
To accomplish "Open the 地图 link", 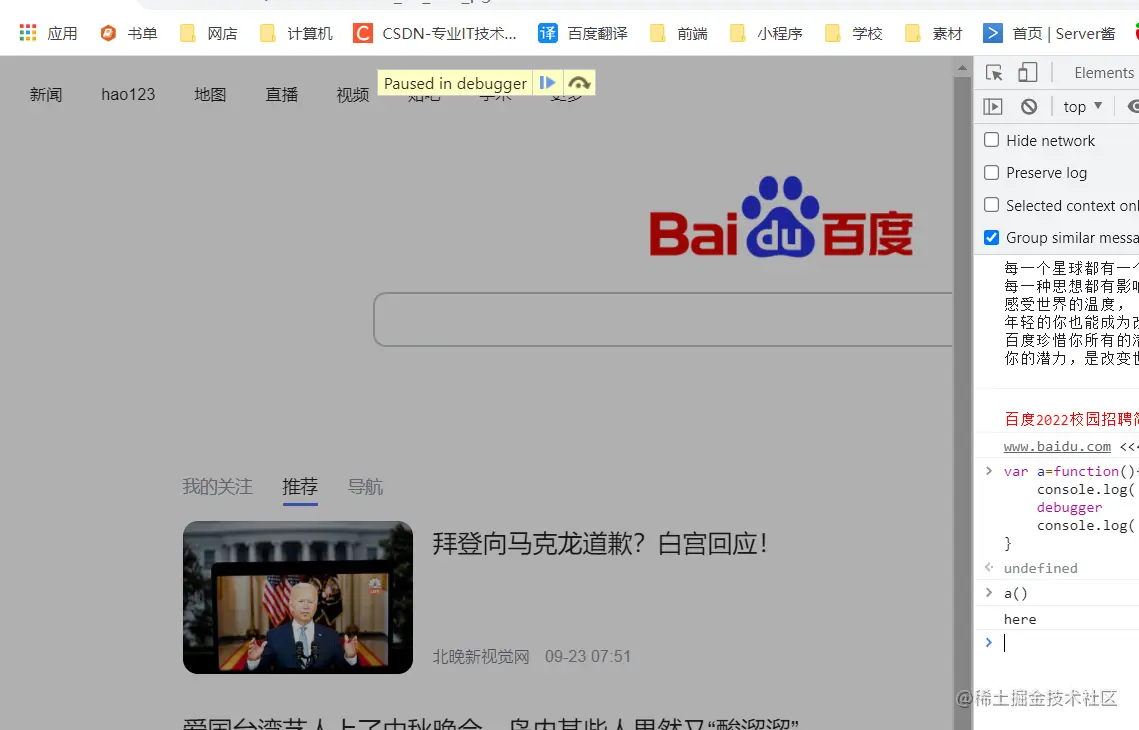I will [x=210, y=94].
